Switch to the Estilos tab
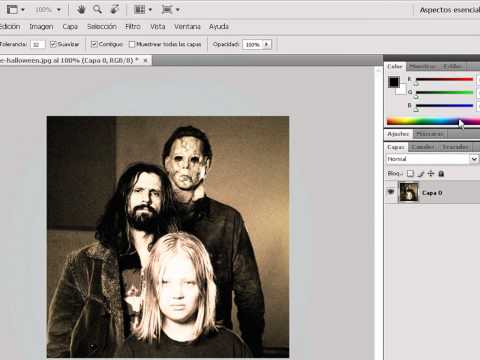Image resolution: width=480 pixels, height=360 pixels. (453, 67)
